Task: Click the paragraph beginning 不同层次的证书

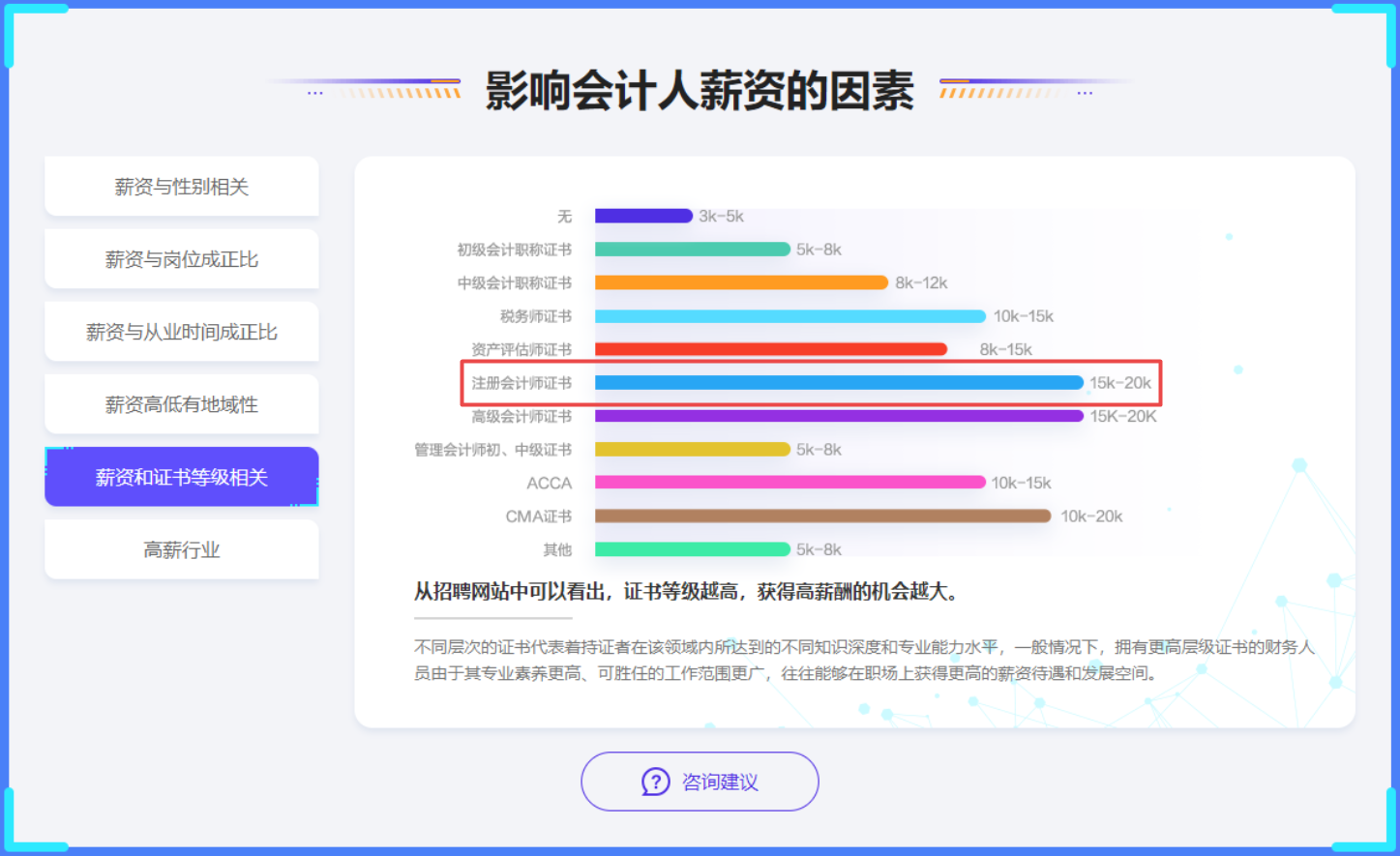Action: coord(864,660)
